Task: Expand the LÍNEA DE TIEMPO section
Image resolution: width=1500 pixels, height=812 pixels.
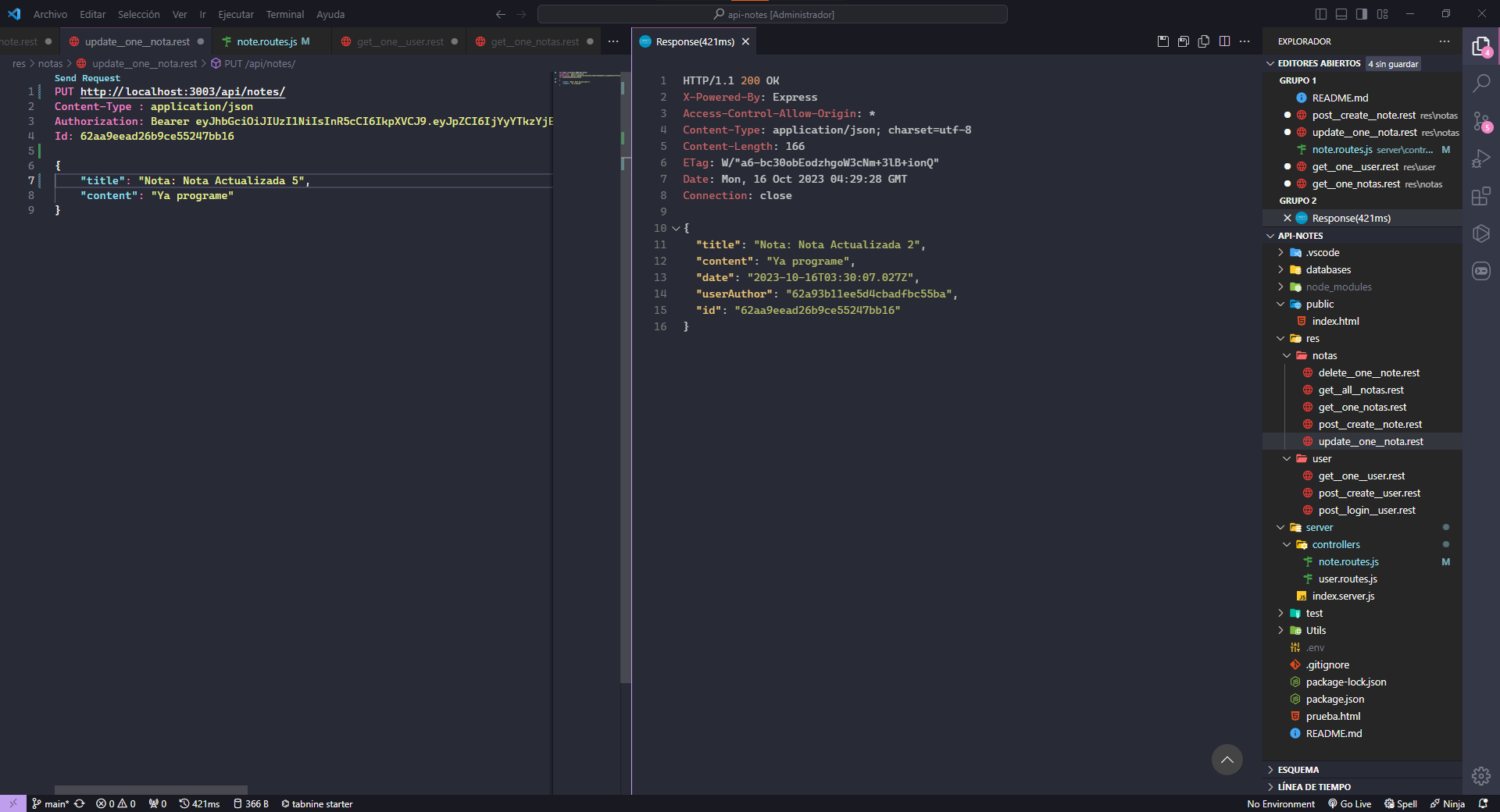Action: coord(1314,787)
